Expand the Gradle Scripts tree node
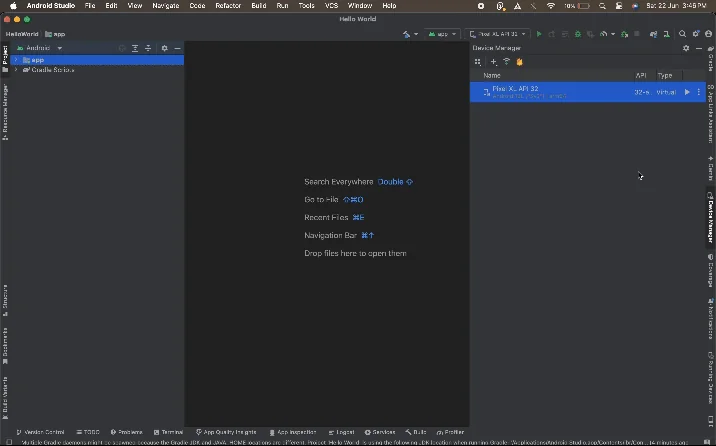This screenshot has width=716, height=446. tap(16, 70)
